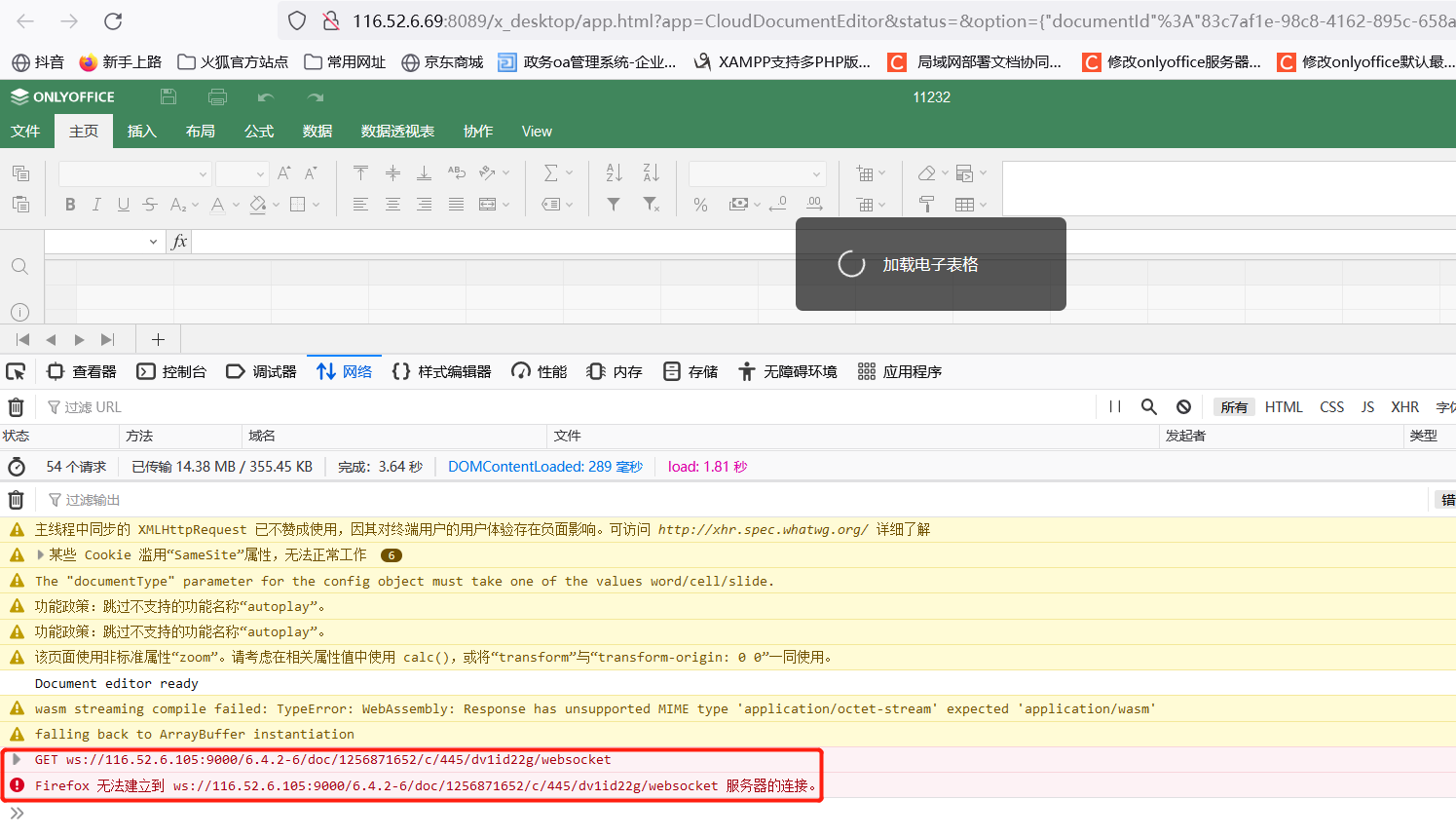Switch to the 控制台 devtools tab

172,371
